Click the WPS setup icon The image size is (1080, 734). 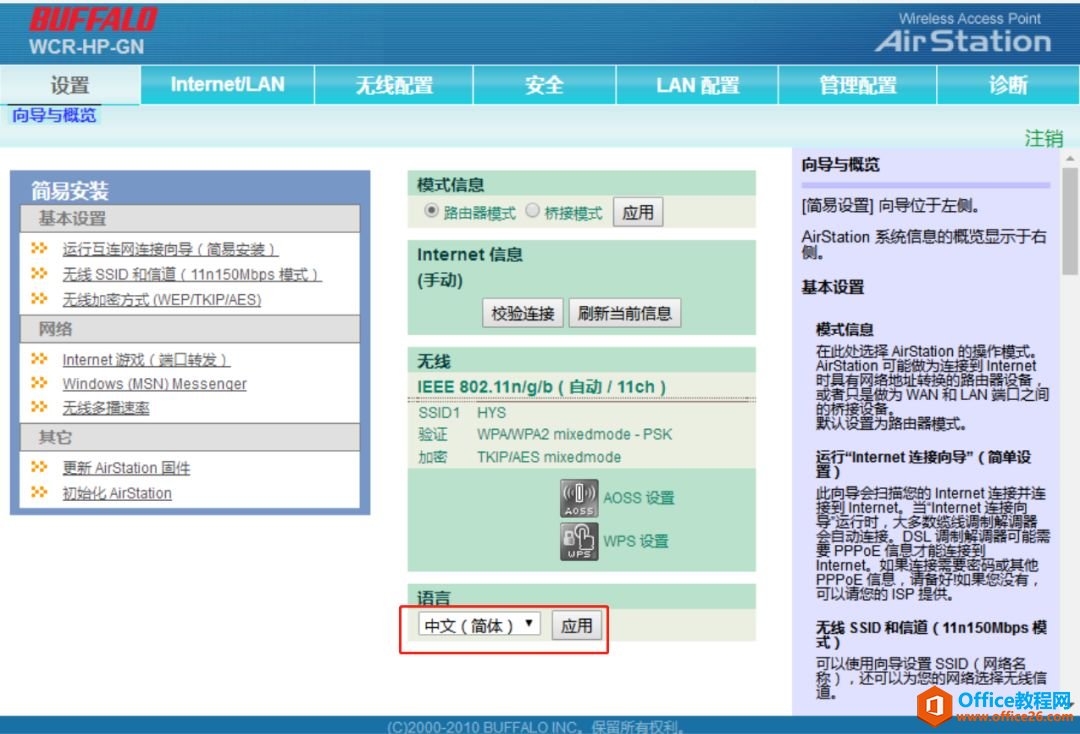click(579, 542)
